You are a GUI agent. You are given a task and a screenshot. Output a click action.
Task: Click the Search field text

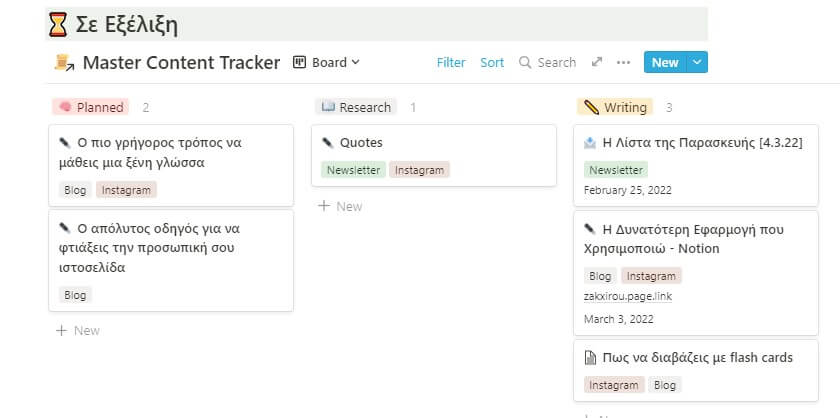click(x=557, y=63)
